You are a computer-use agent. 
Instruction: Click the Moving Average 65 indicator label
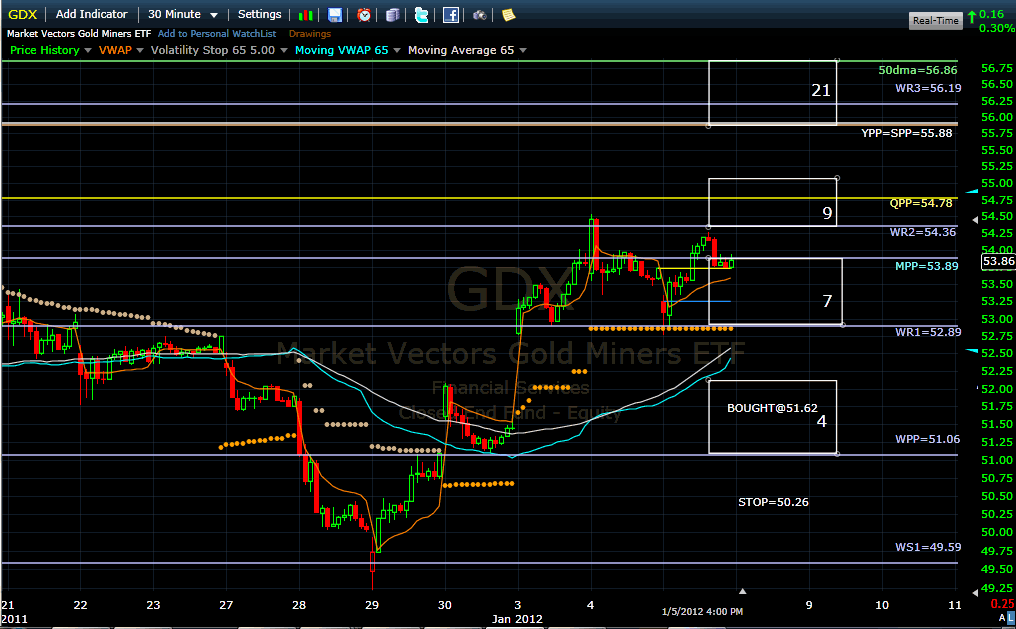coord(461,50)
